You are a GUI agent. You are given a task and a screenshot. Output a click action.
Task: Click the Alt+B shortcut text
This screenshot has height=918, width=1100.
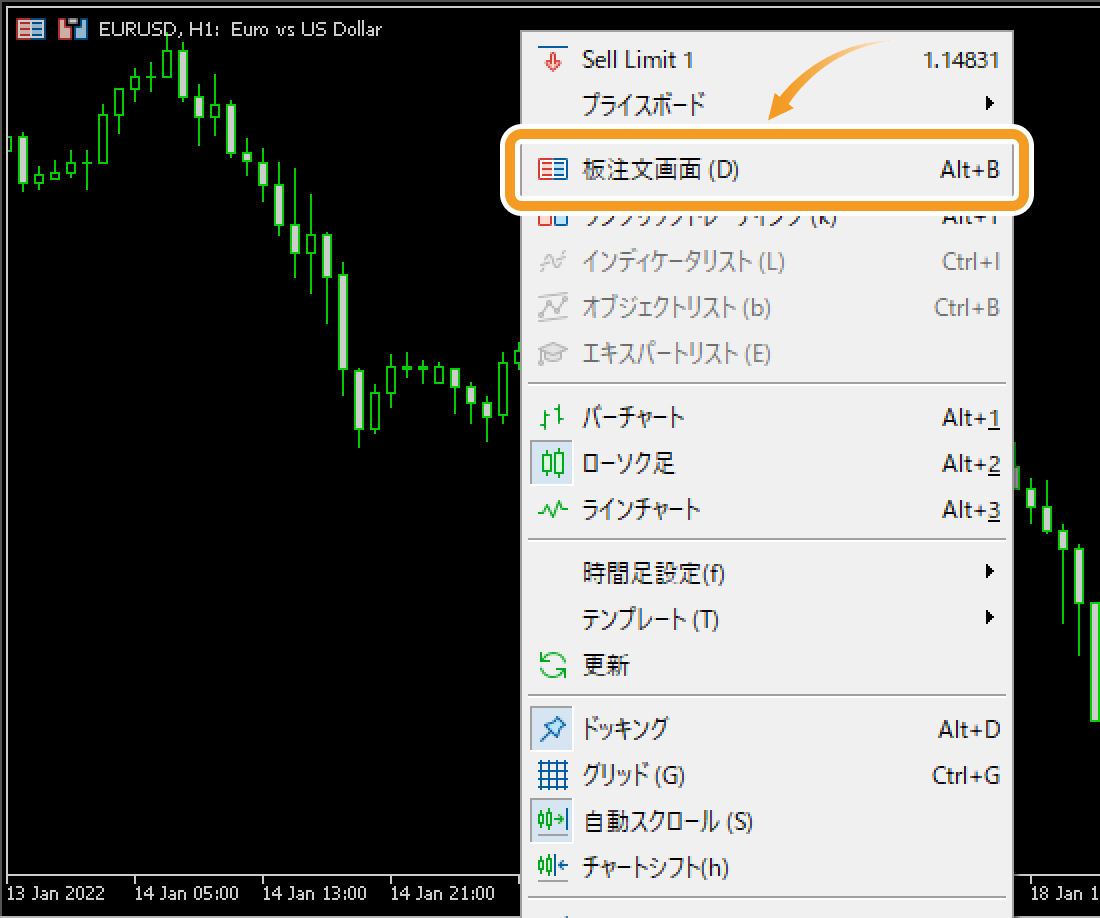pyautogui.click(x=970, y=170)
